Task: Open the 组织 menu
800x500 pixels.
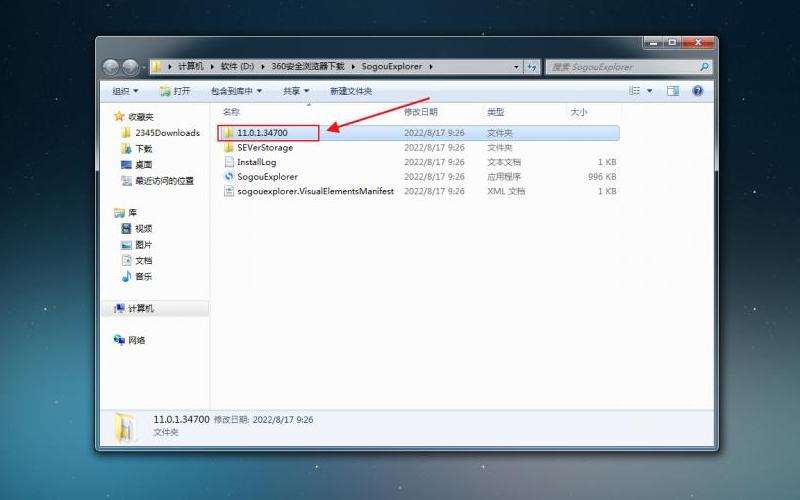Action: (126, 91)
